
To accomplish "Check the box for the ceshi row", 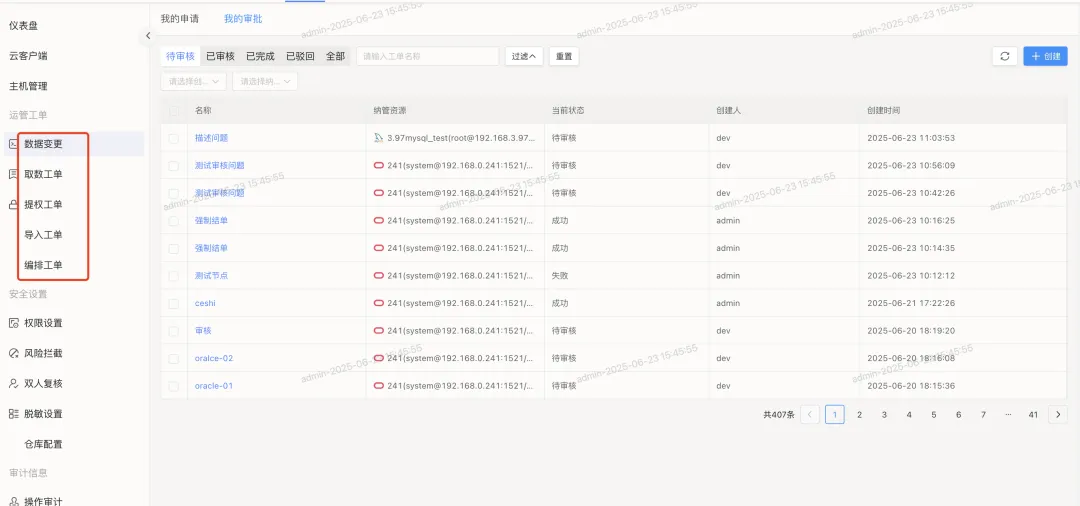I will tap(174, 303).
